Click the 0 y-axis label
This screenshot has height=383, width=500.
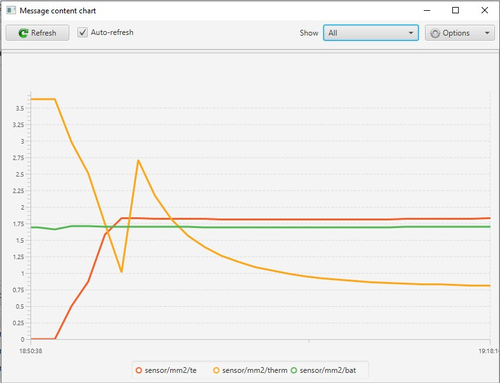point(22,339)
